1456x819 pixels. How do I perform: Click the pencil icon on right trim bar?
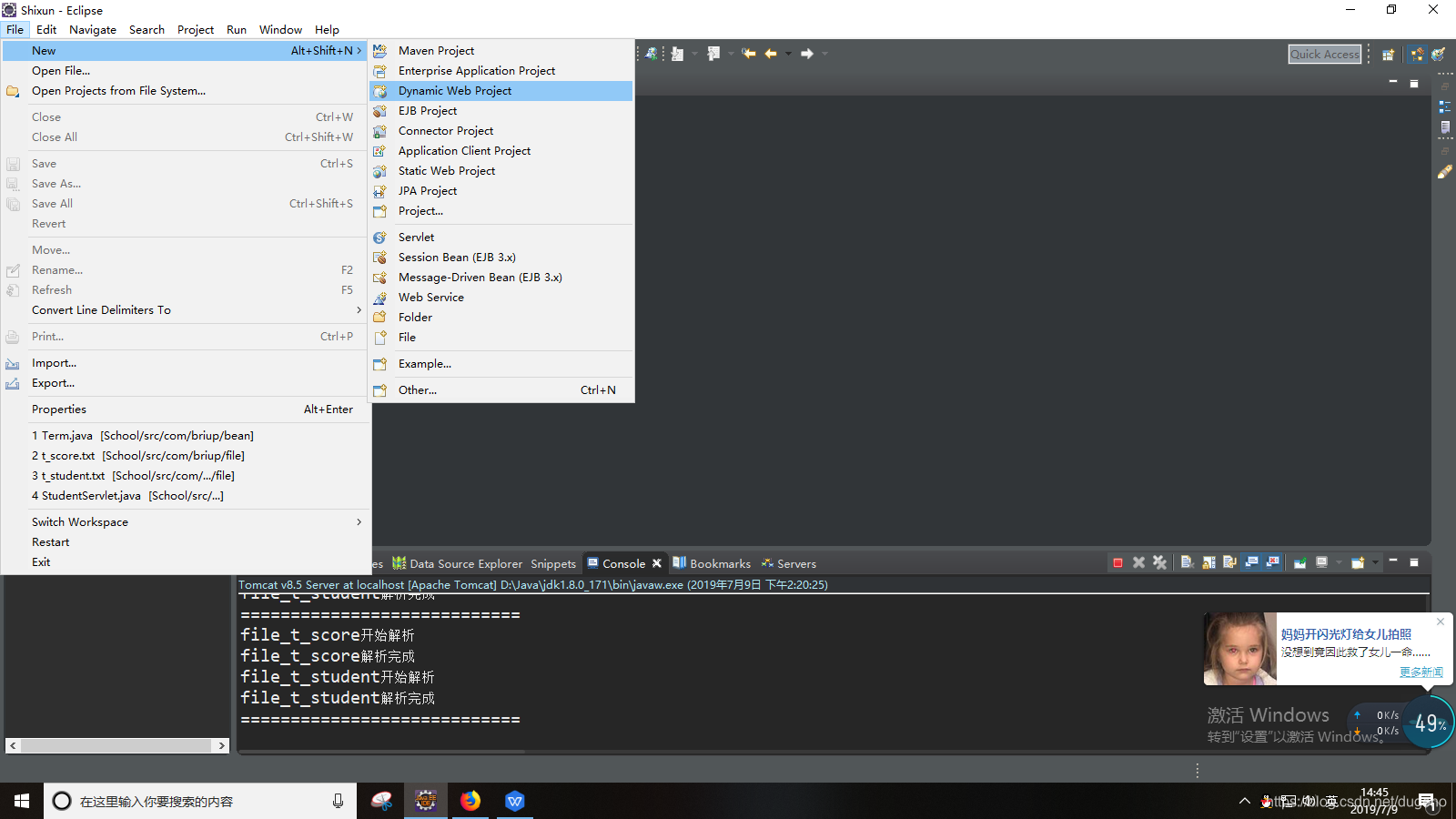(1444, 171)
